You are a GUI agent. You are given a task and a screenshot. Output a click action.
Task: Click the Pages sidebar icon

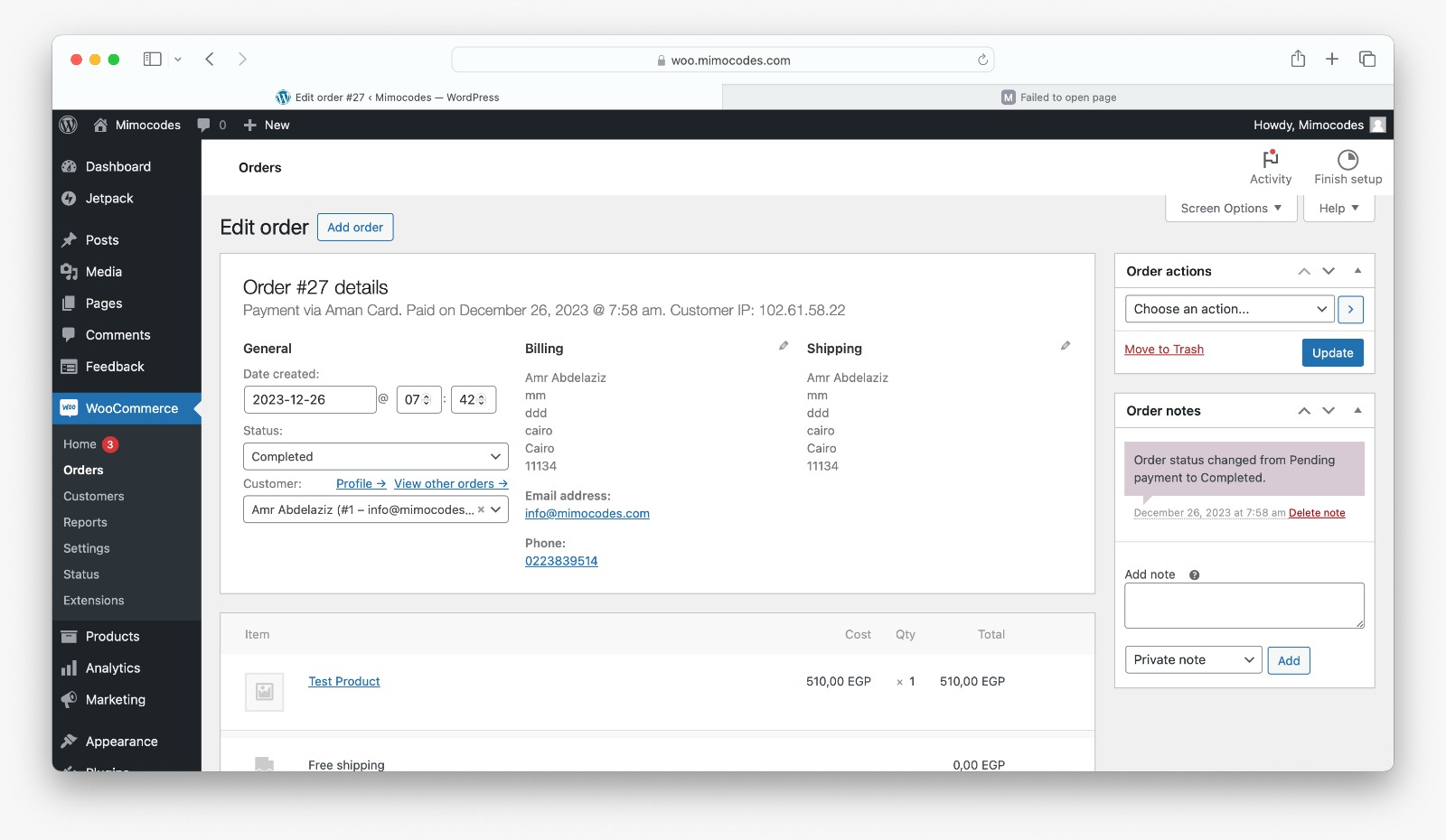click(70, 303)
